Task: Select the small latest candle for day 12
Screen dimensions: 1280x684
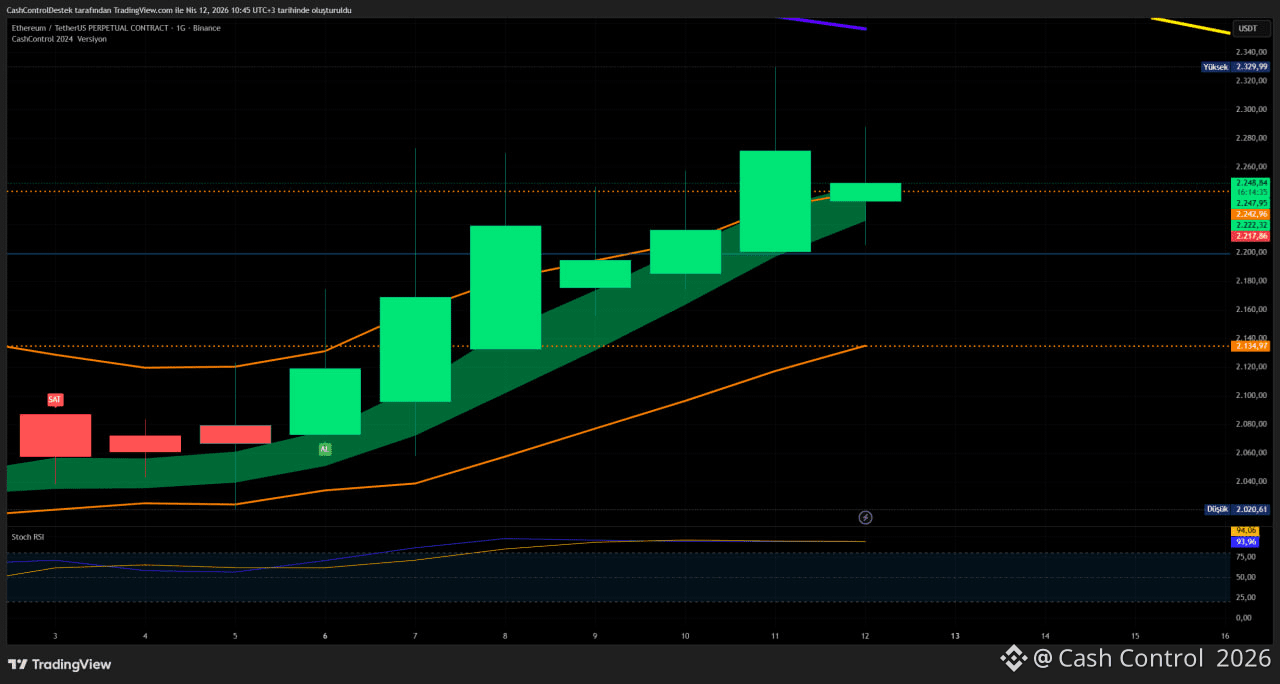Action: click(x=865, y=192)
